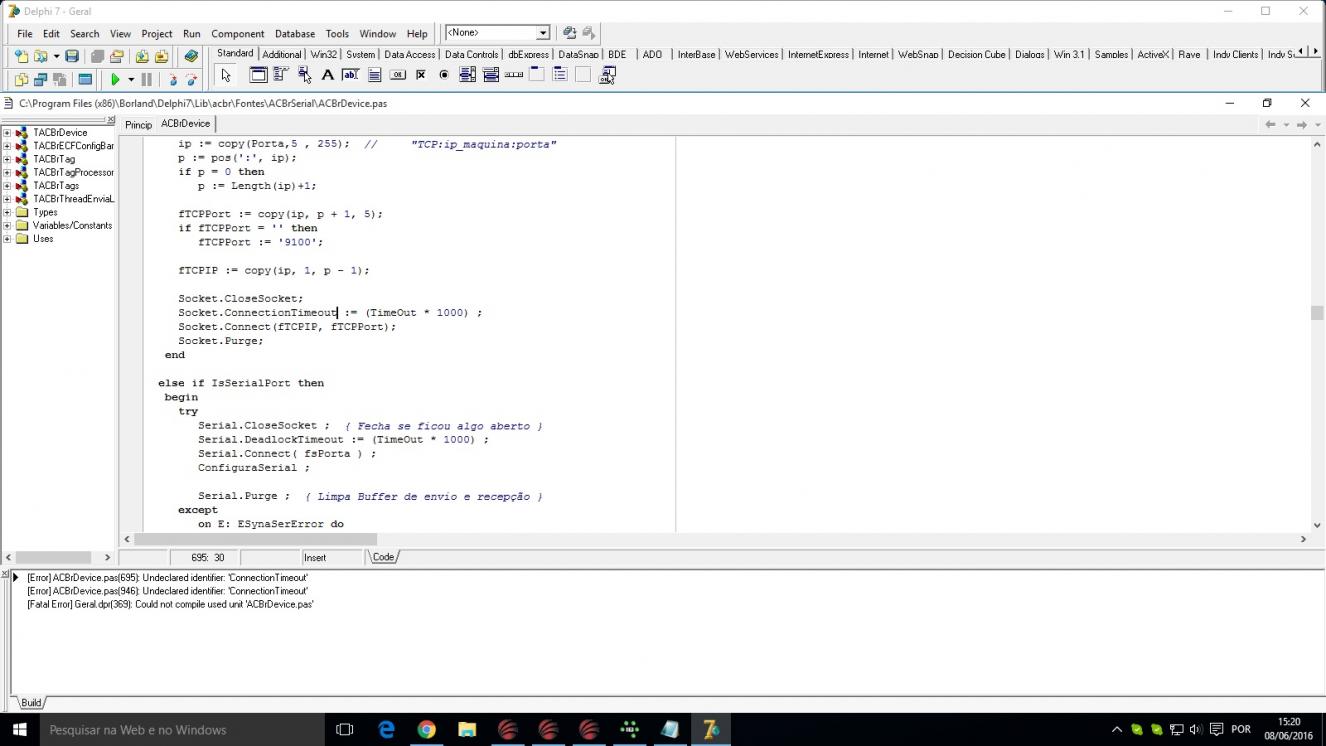This screenshot has width=1326, height=746.
Task: Click the Help contents book icon
Action: pyautogui.click(x=191, y=56)
